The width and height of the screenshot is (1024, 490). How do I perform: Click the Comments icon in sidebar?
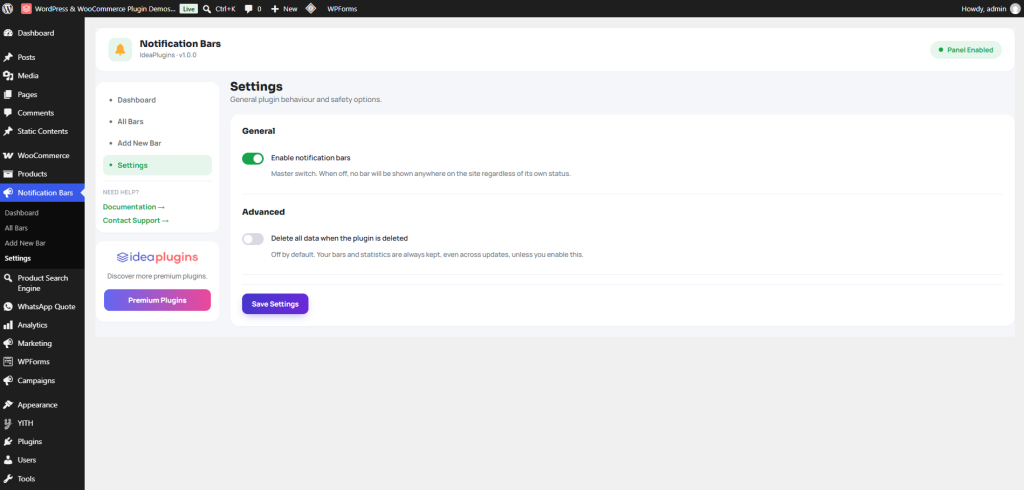(8, 112)
